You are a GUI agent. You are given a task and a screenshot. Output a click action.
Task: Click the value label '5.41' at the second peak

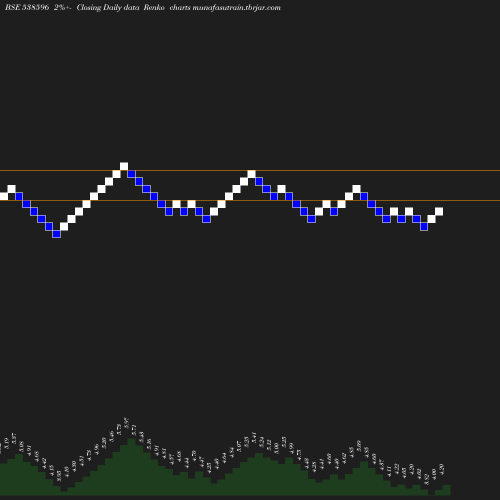[254, 438]
